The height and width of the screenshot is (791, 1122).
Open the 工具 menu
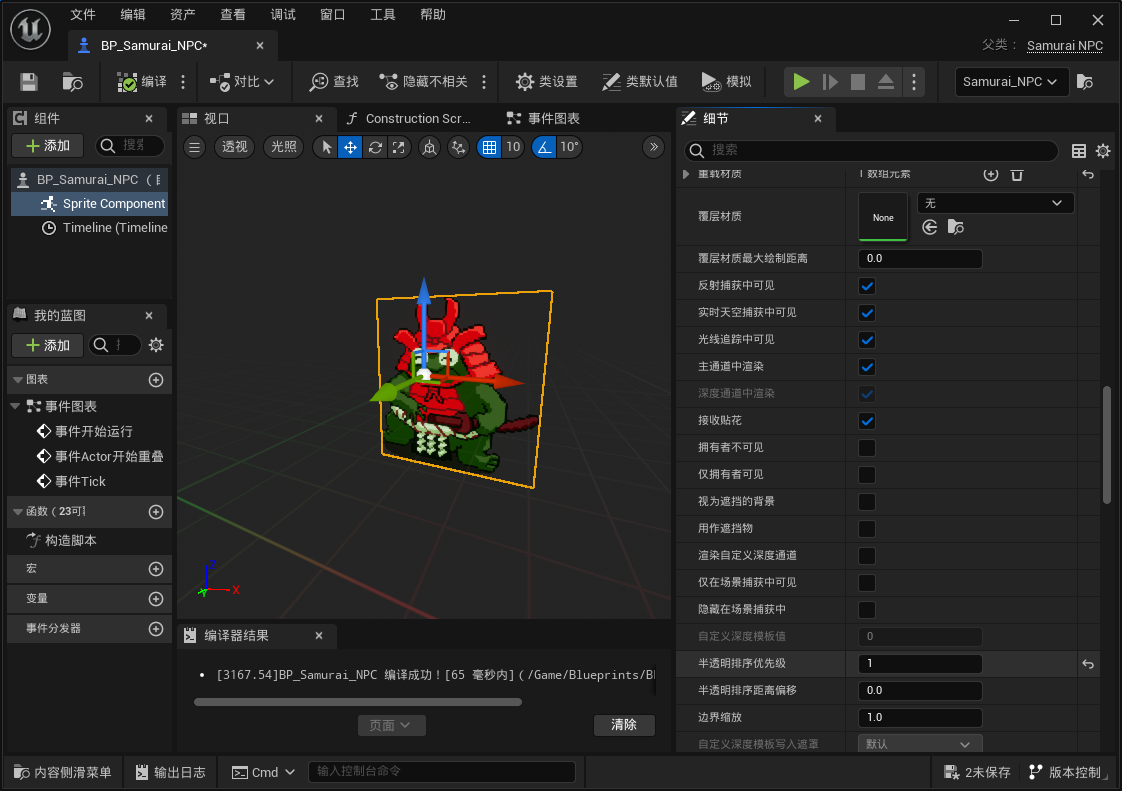point(383,14)
